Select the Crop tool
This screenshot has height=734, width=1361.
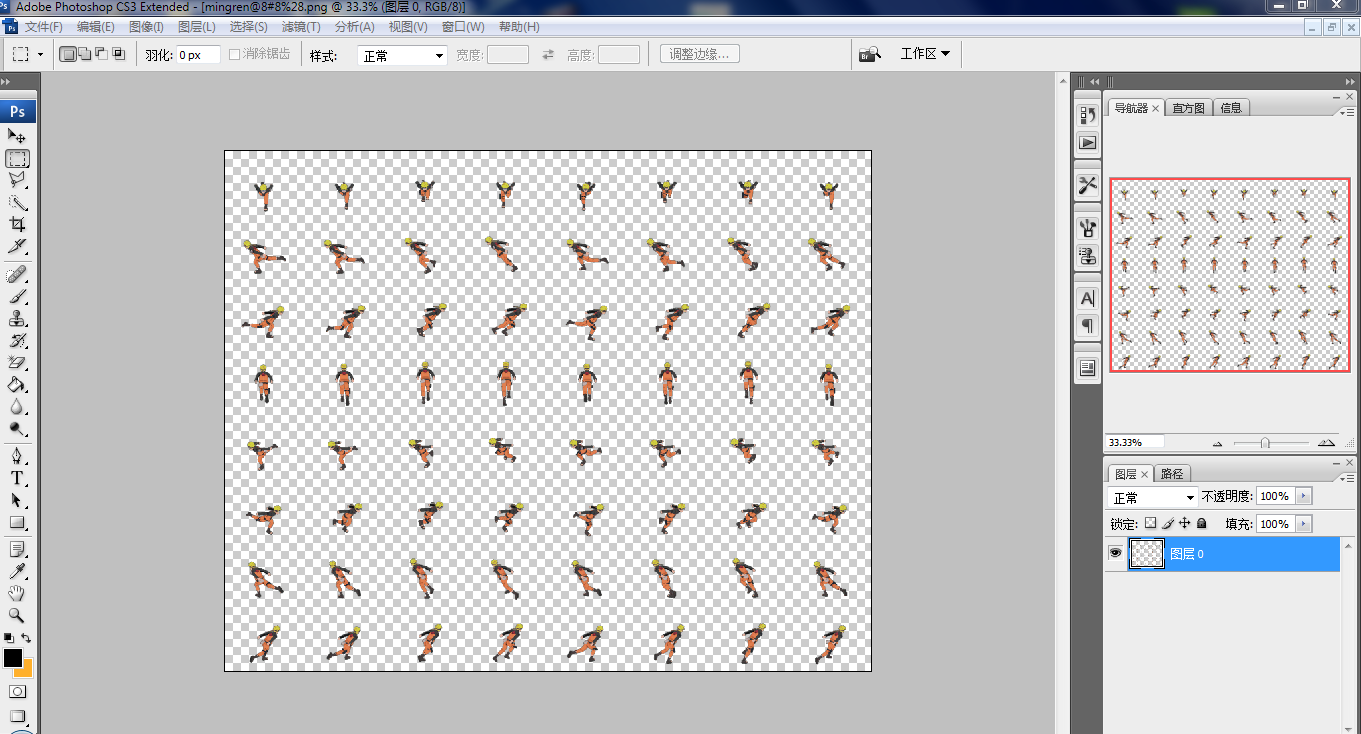17,224
